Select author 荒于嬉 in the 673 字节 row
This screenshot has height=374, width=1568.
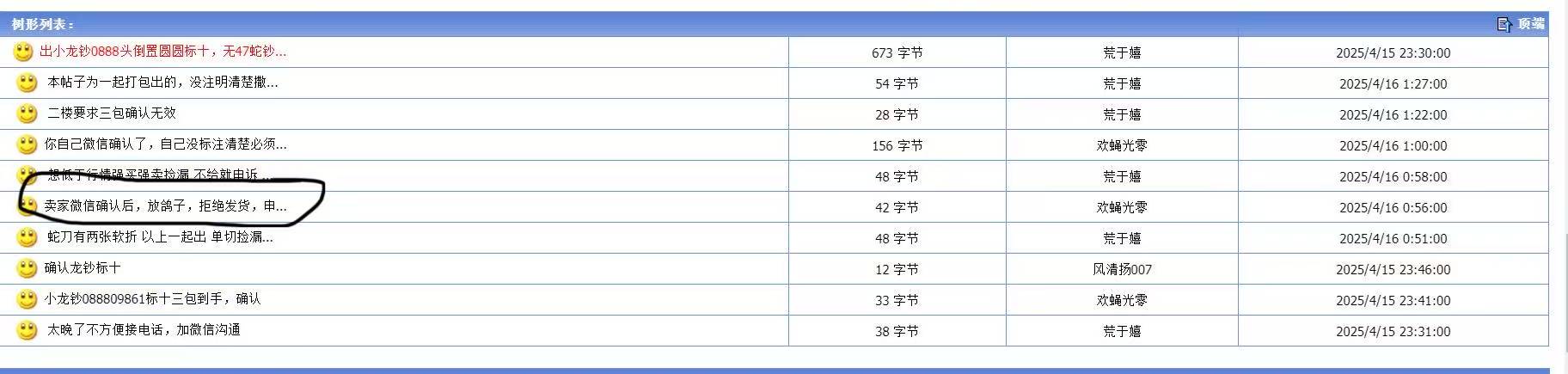[x=1122, y=52]
